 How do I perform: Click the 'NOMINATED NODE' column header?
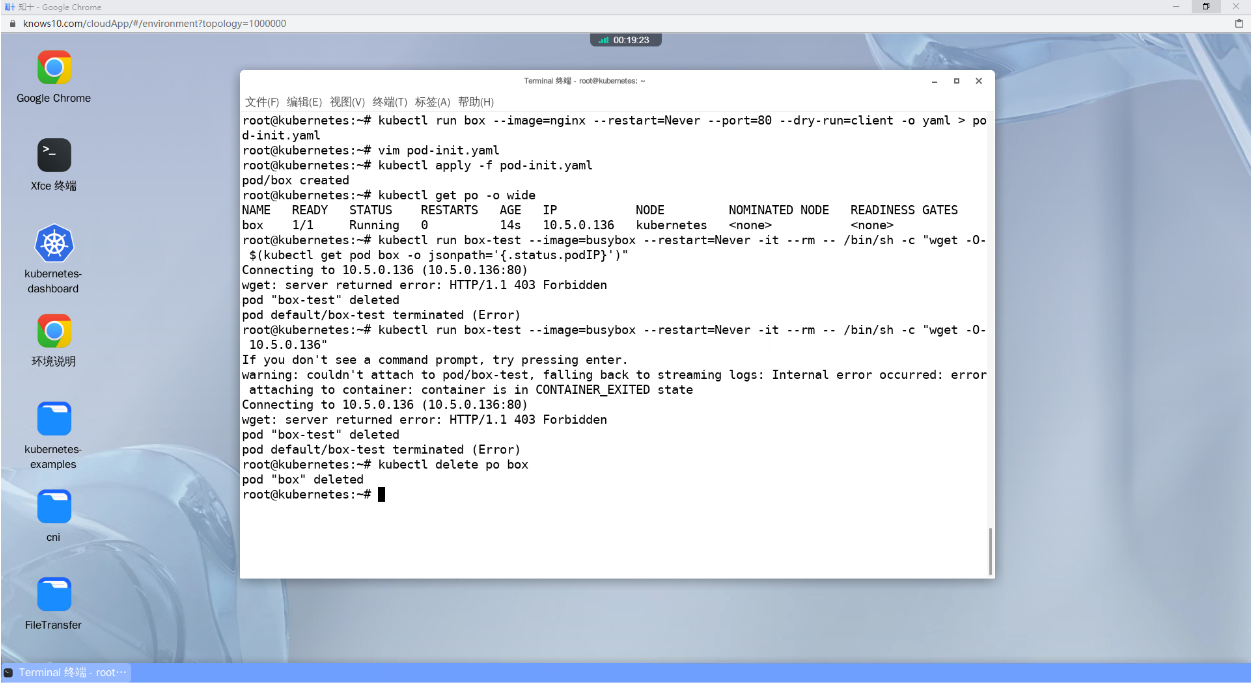tap(779, 210)
